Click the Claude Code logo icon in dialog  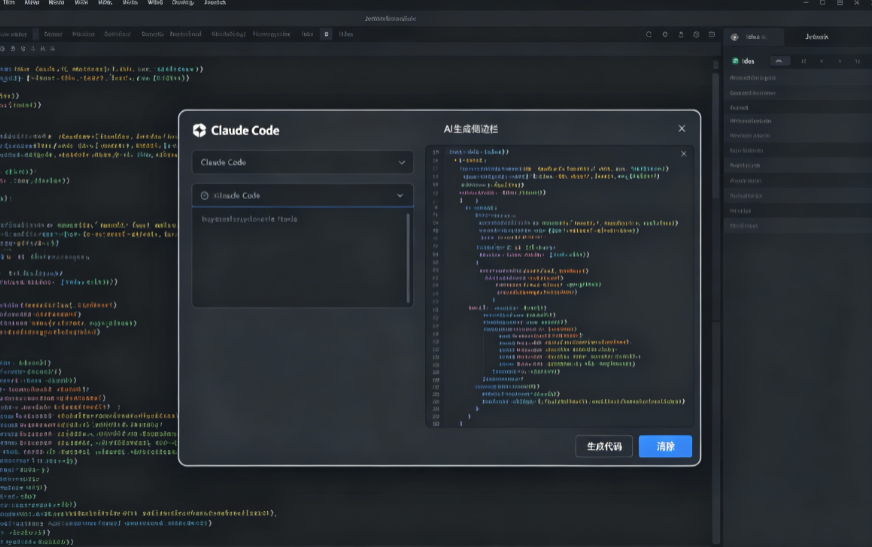(x=199, y=130)
